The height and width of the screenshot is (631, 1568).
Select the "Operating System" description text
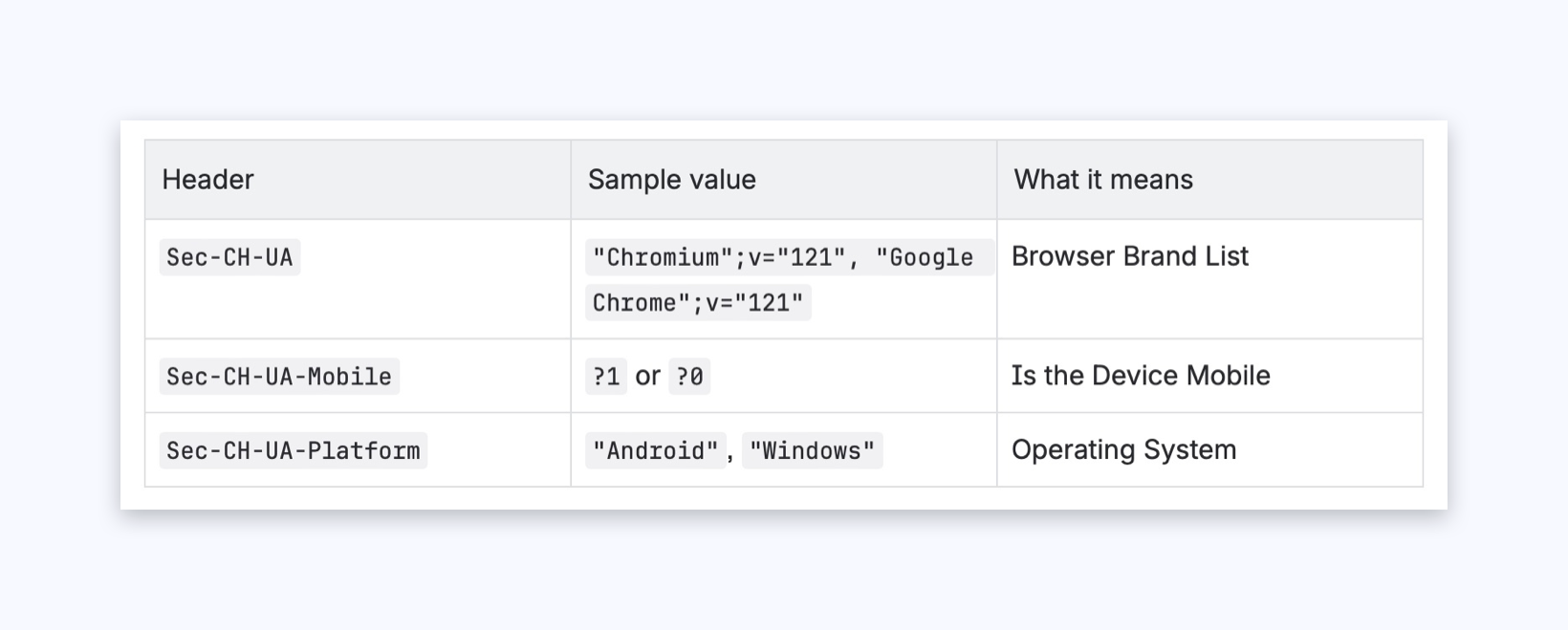pos(1123,450)
